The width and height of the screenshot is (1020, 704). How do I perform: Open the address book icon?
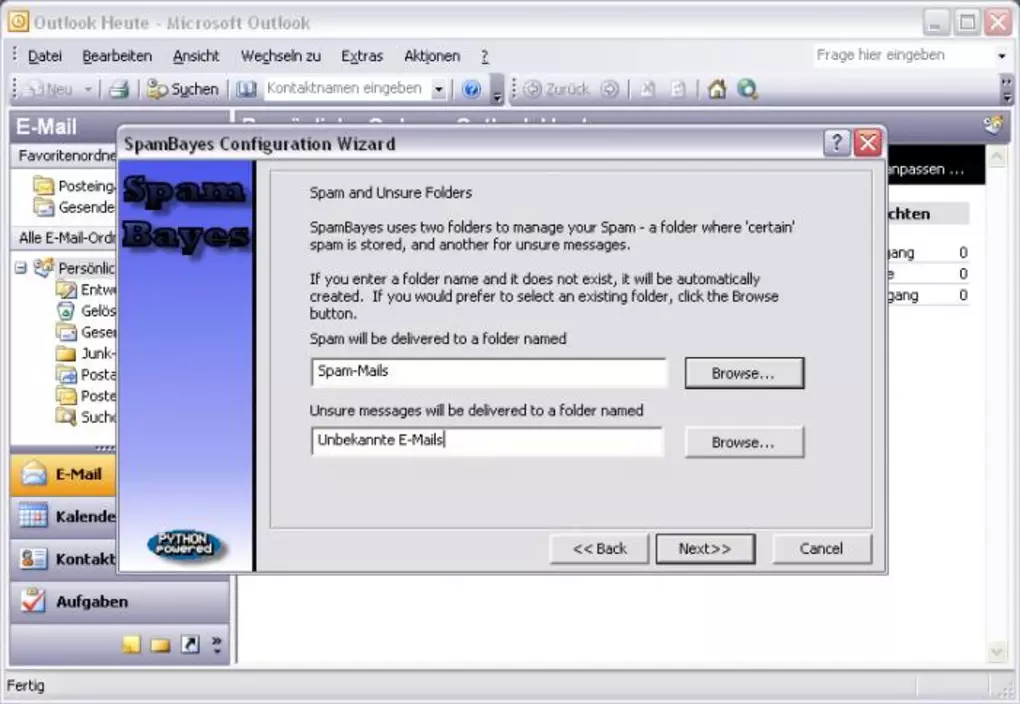[247, 89]
